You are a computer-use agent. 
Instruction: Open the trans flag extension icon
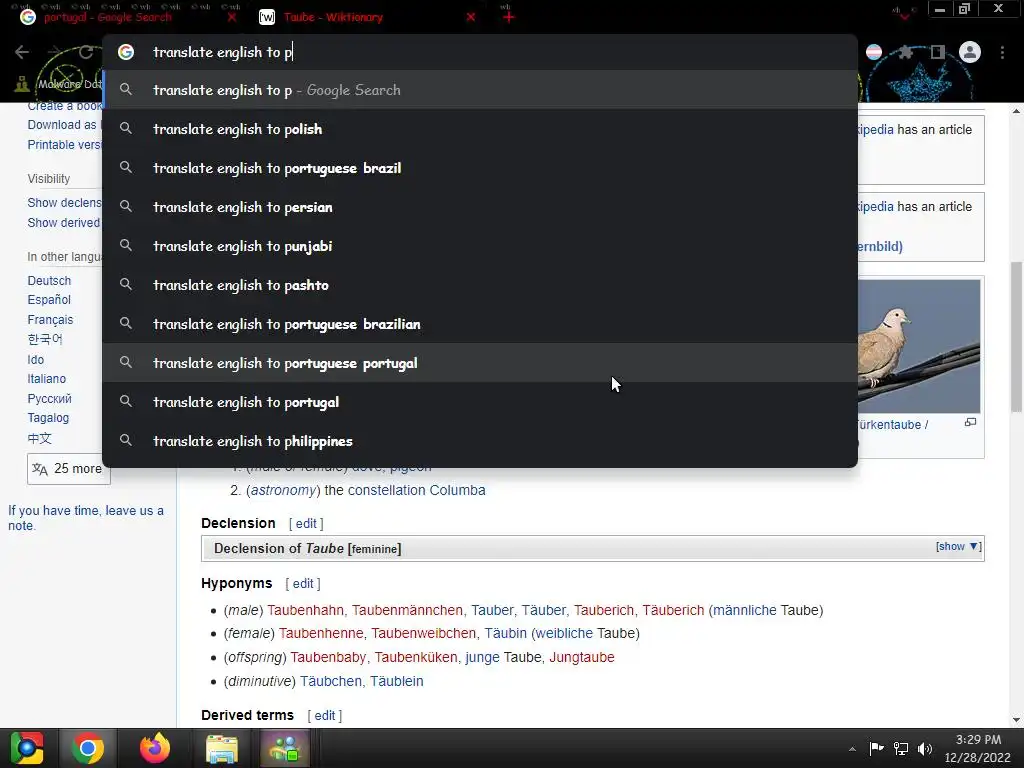click(x=874, y=52)
